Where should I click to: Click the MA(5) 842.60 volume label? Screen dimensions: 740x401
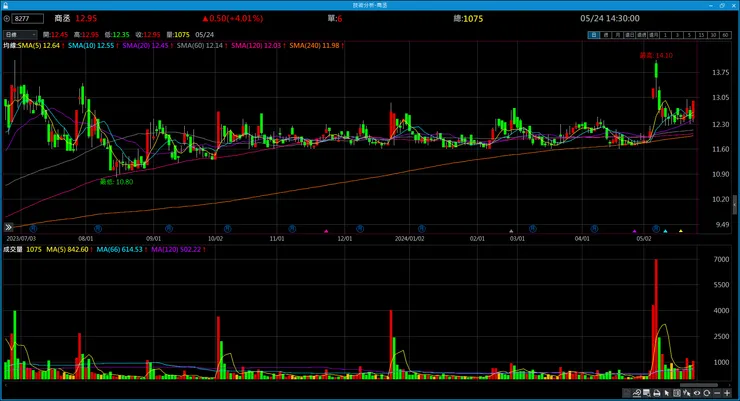(67, 250)
